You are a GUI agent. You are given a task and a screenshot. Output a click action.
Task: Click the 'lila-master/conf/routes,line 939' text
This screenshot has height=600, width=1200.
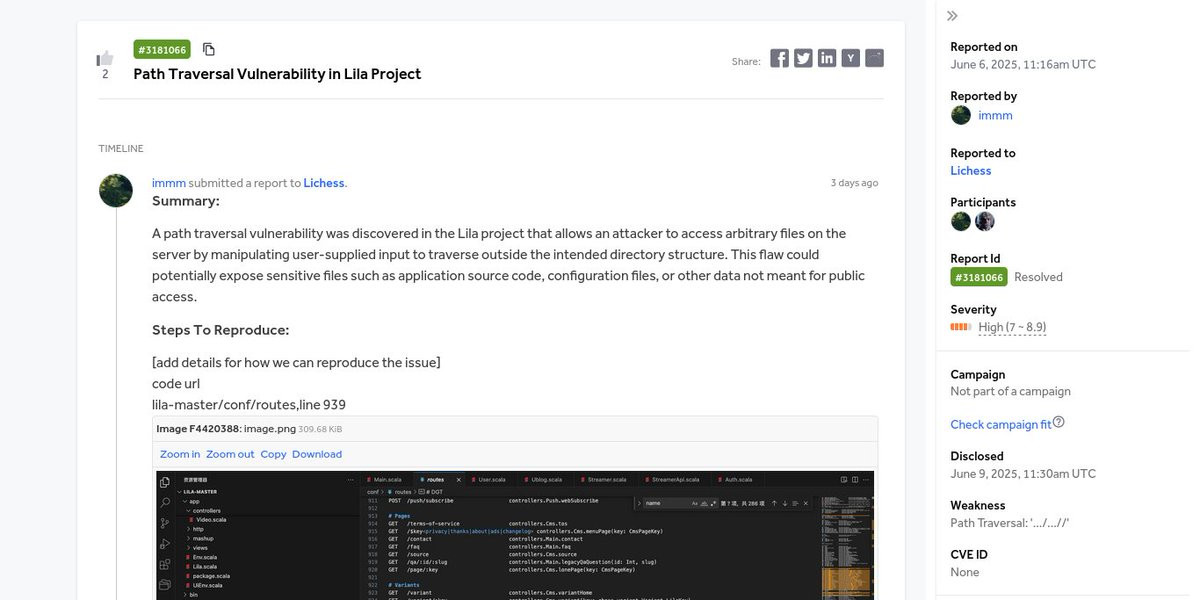249,405
